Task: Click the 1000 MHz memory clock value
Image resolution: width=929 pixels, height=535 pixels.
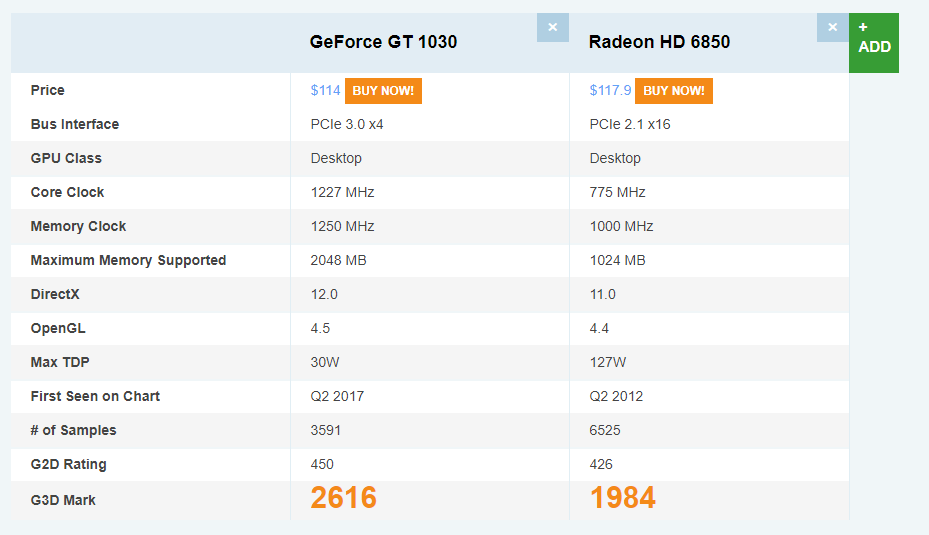Action: pos(622,226)
